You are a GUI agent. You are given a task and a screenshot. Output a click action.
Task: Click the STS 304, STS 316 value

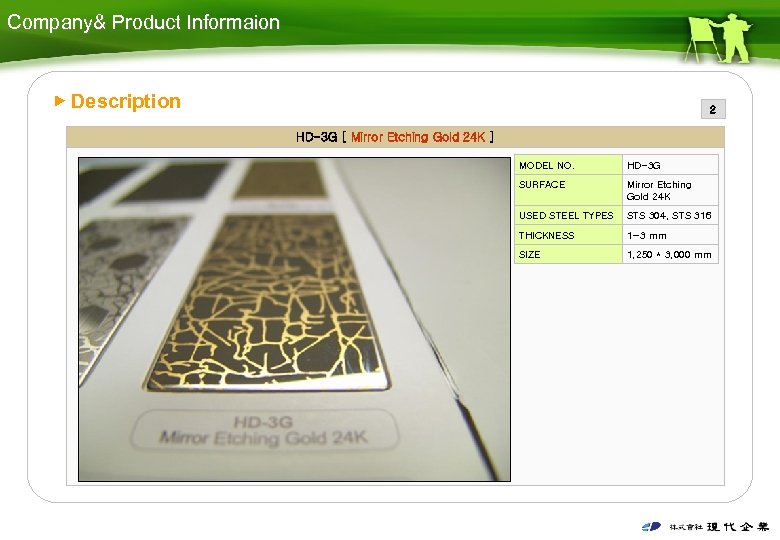tap(670, 215)
